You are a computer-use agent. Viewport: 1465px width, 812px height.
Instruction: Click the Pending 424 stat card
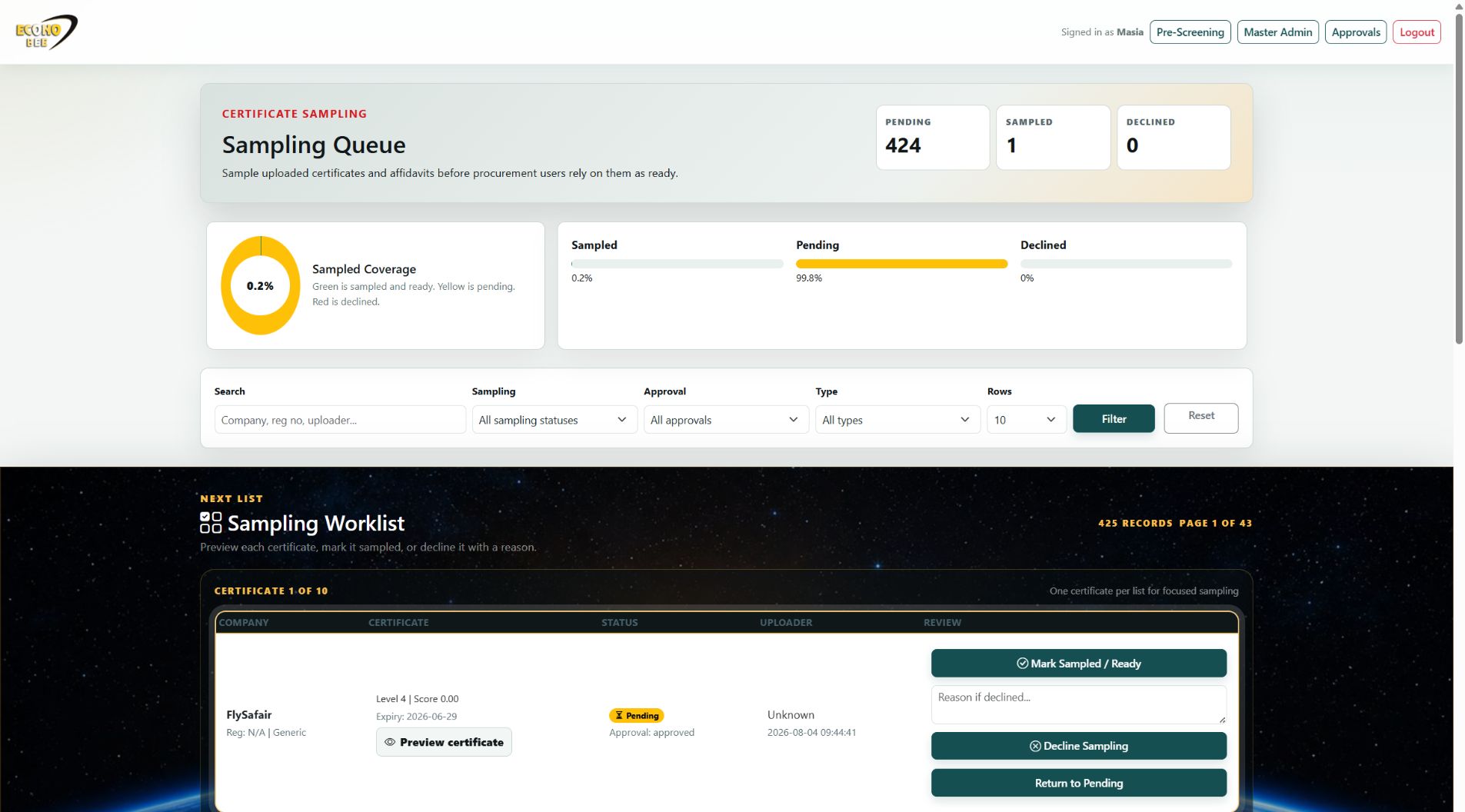pos(932,138)
